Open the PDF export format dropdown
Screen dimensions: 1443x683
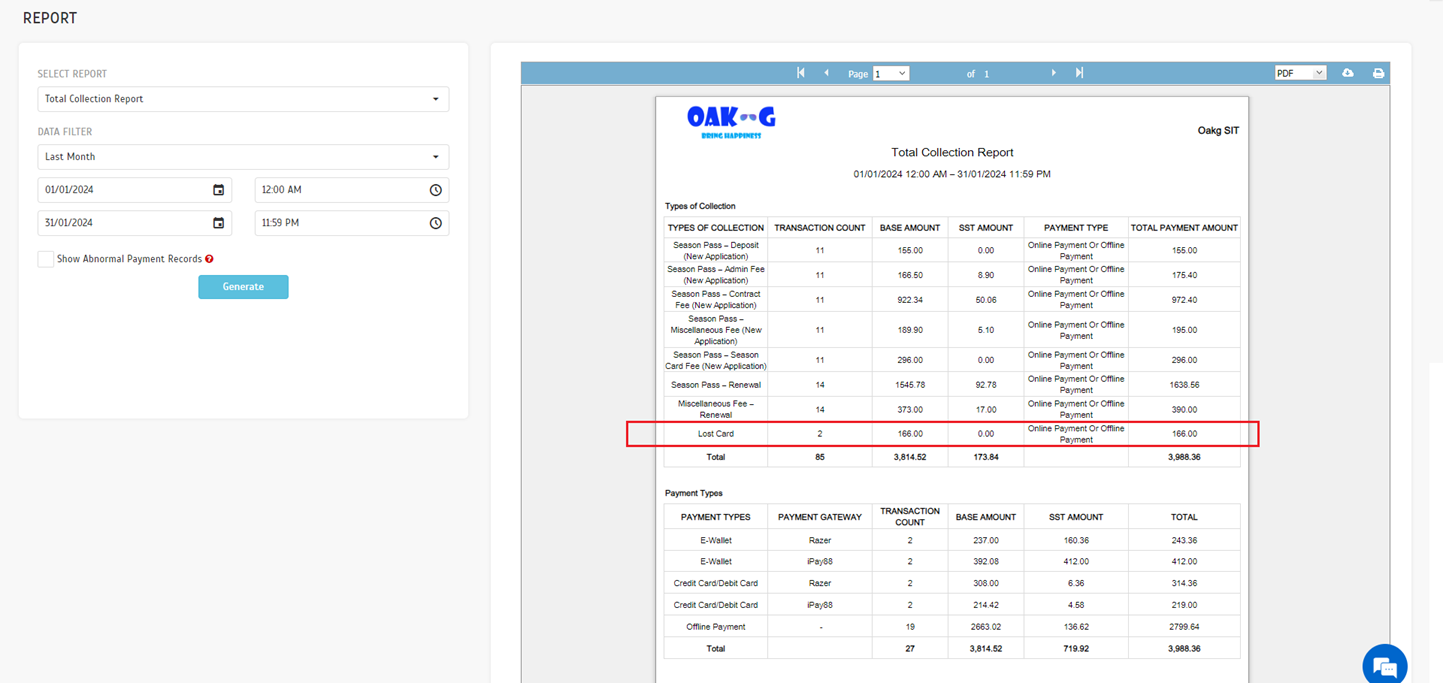[1299, 73]
